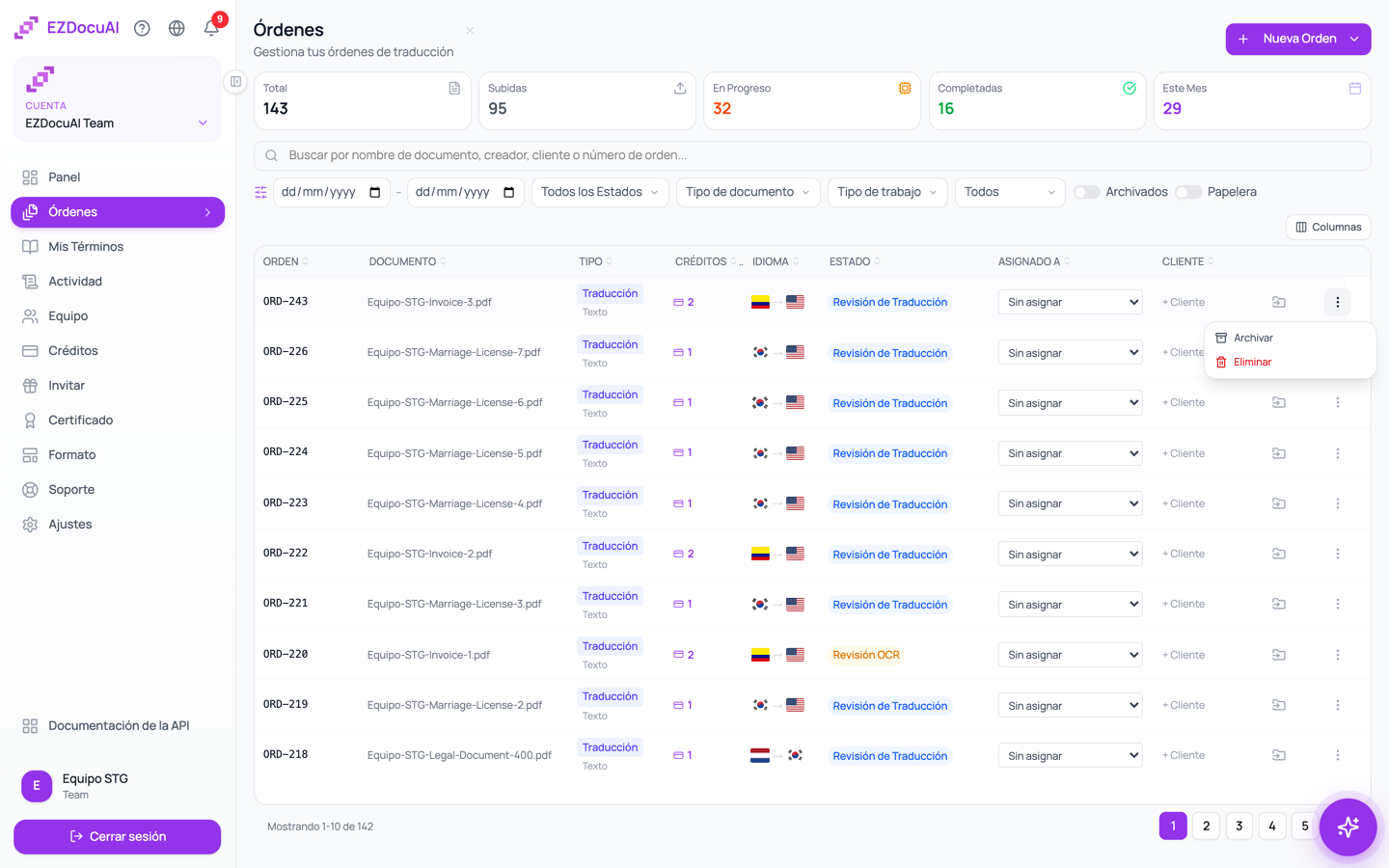Open the Todos los Estados dropdown
Image resolution: width=1389 pixels, height=868 pixels.
pyautogui.click(x=599, y=192)
